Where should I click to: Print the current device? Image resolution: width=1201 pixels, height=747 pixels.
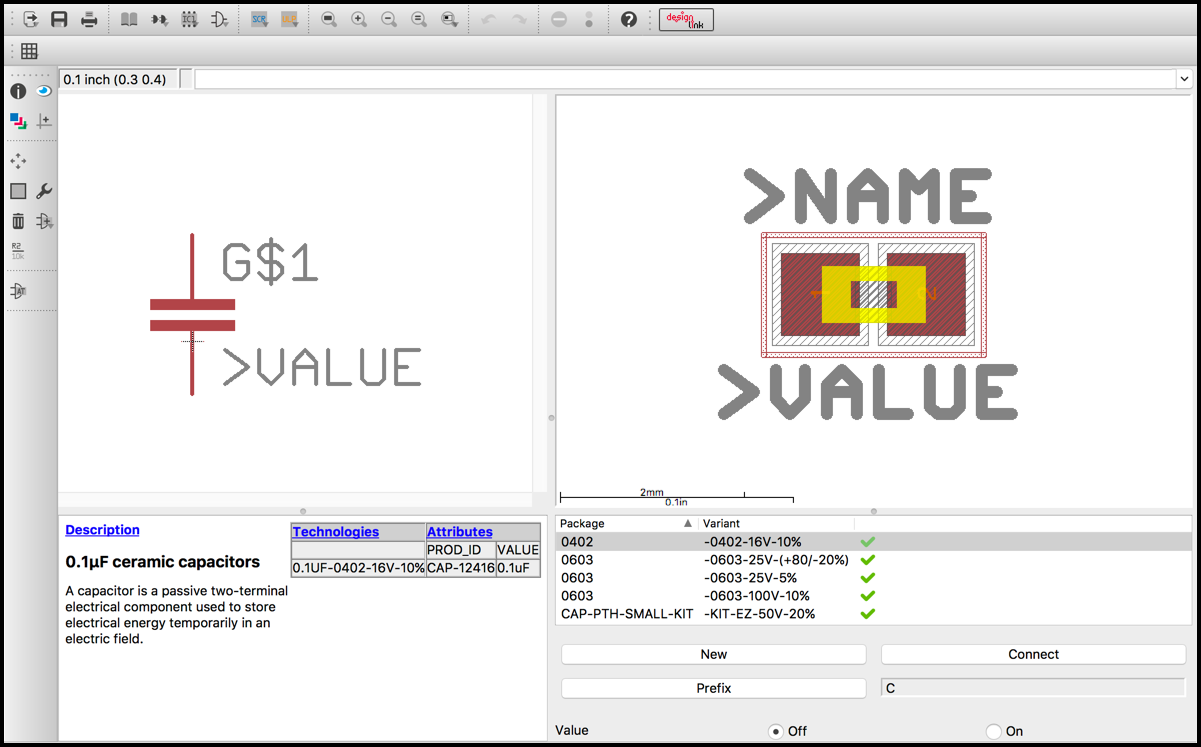[89, 19]
